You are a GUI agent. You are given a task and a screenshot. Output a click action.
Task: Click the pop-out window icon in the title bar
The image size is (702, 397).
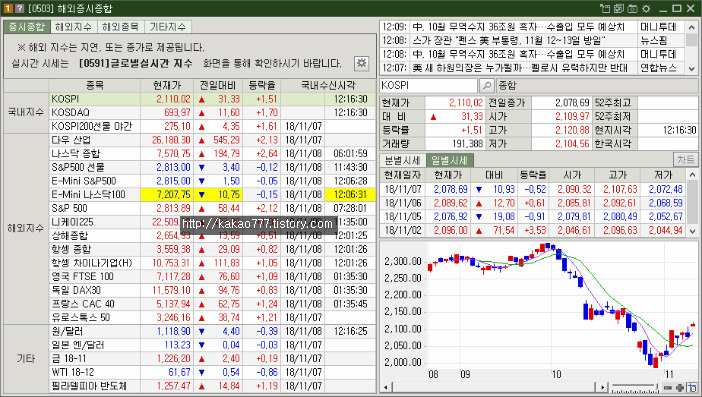click(605, 9)
